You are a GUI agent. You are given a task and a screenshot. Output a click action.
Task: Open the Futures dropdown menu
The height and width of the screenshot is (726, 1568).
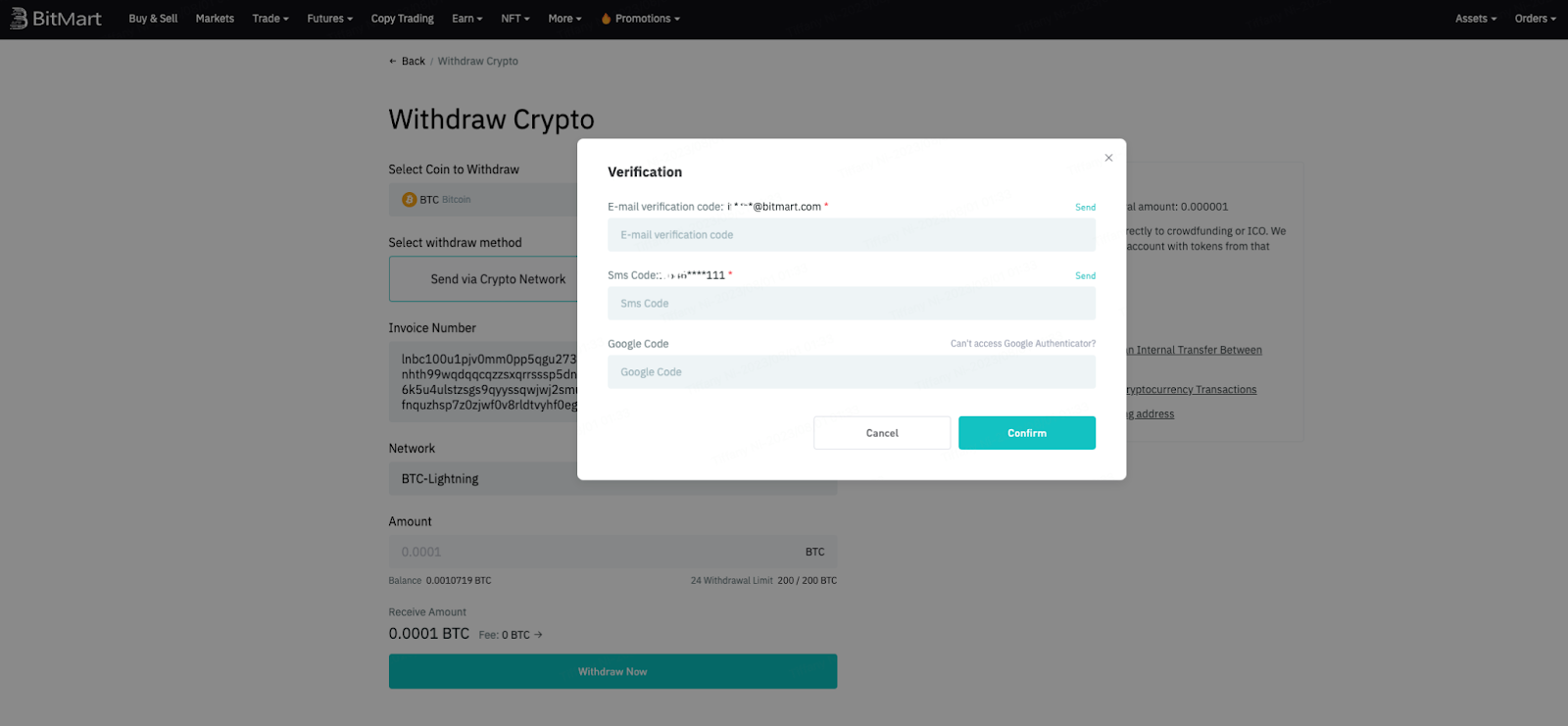(x=330, y=19)
